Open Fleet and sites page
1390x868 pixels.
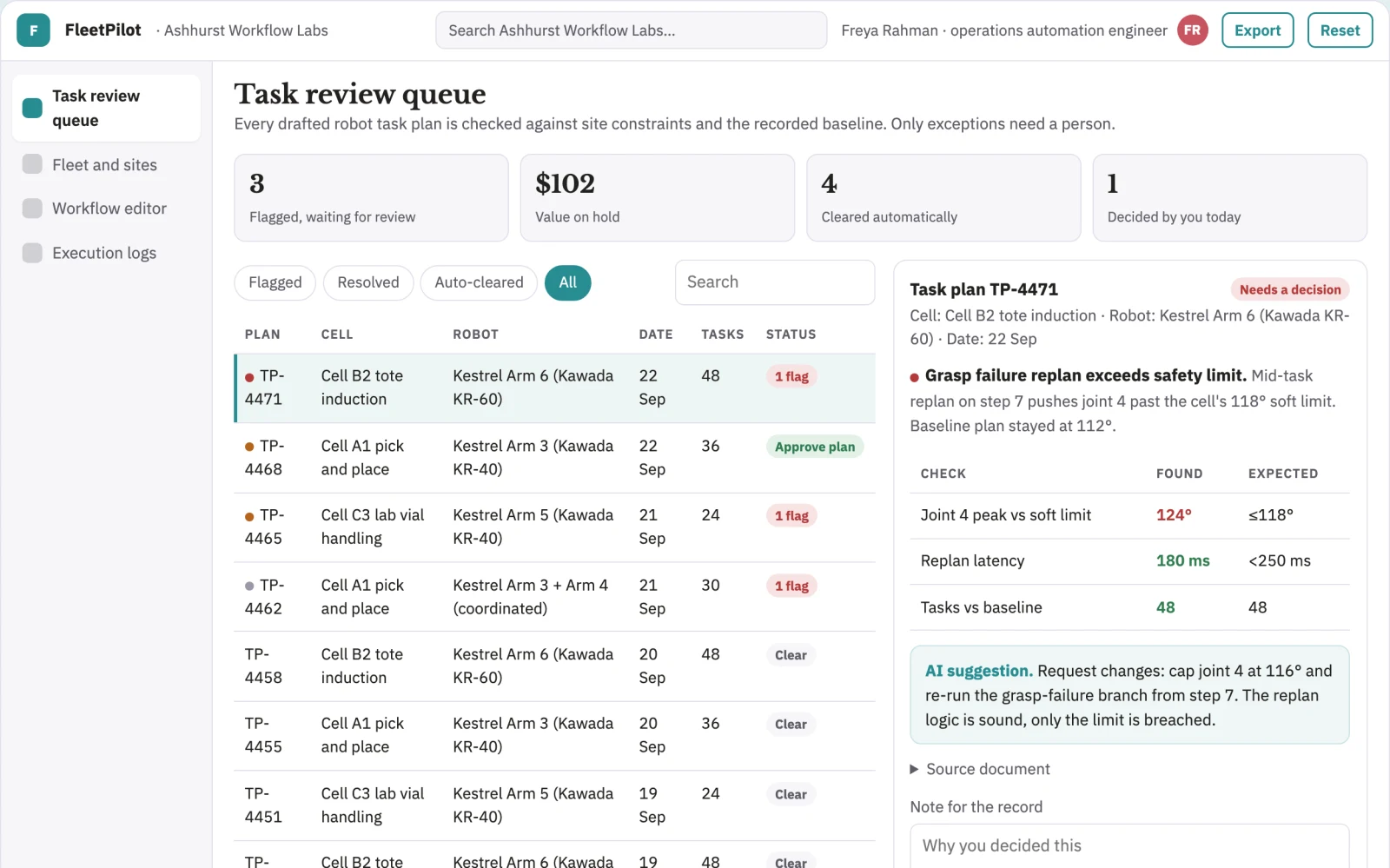(x=106, y=164)
